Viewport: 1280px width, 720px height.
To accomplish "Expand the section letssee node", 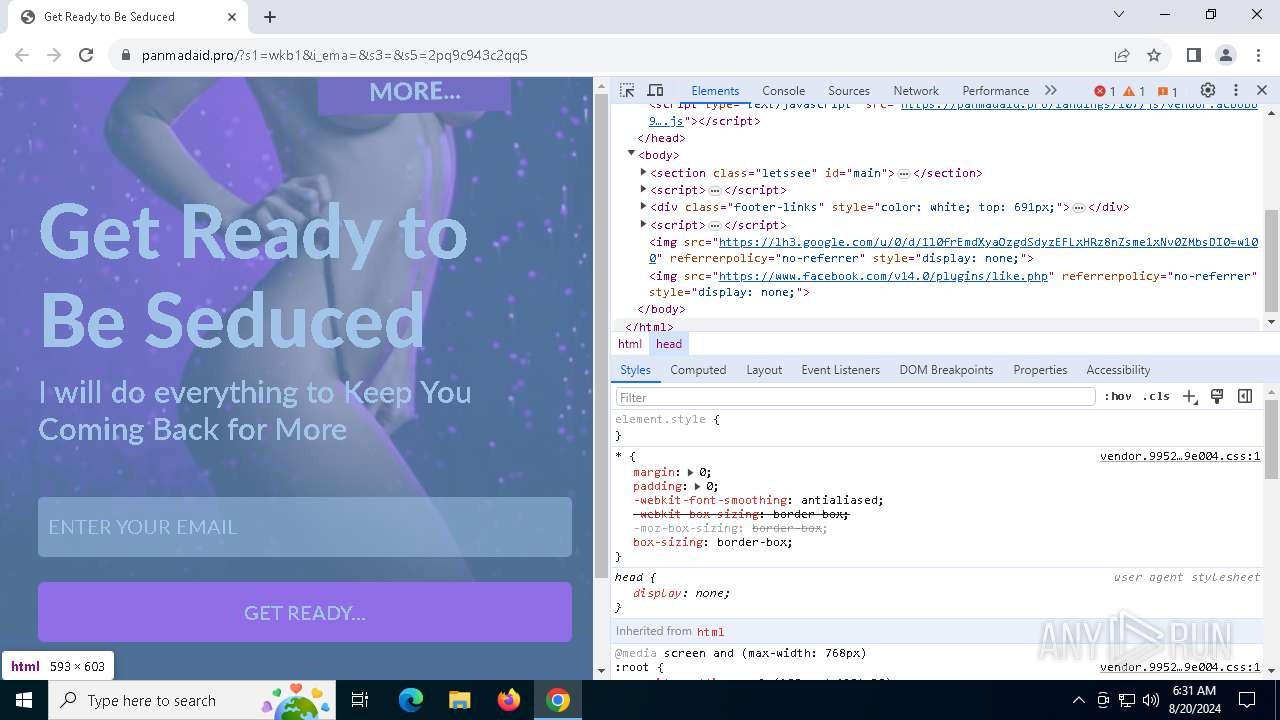I will tap(643, 172).
